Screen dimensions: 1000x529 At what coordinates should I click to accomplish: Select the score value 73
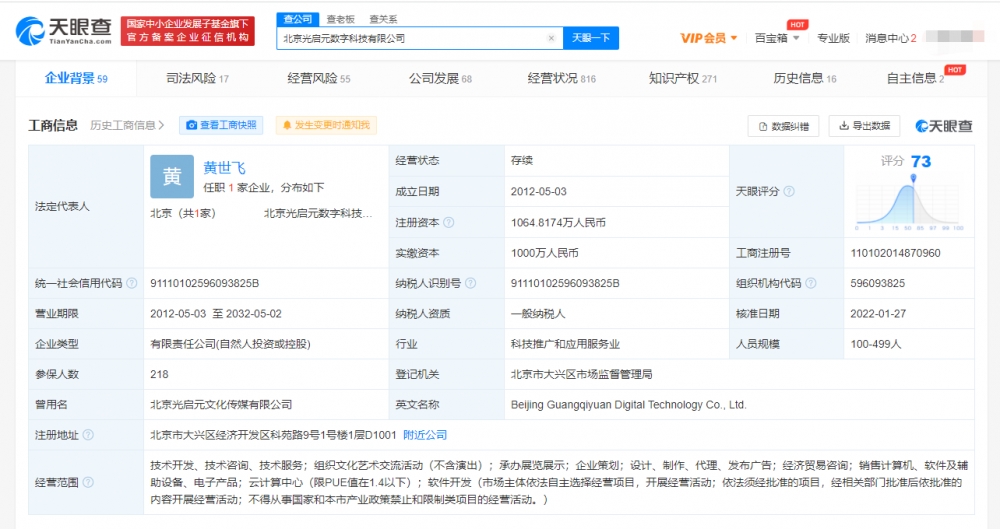pyautogui.click(x=921, y=161)
